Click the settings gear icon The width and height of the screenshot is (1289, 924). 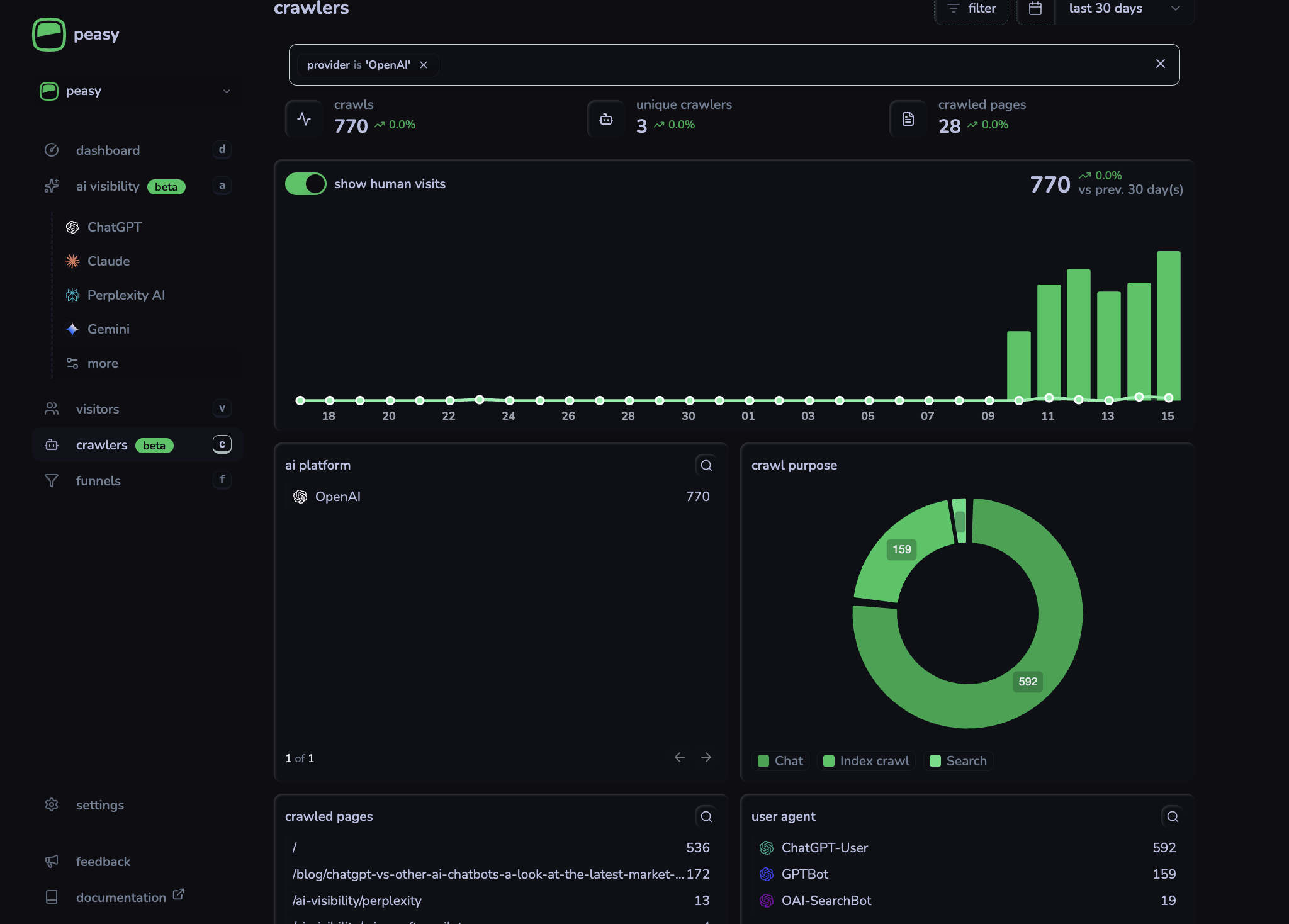click(52, 805)
